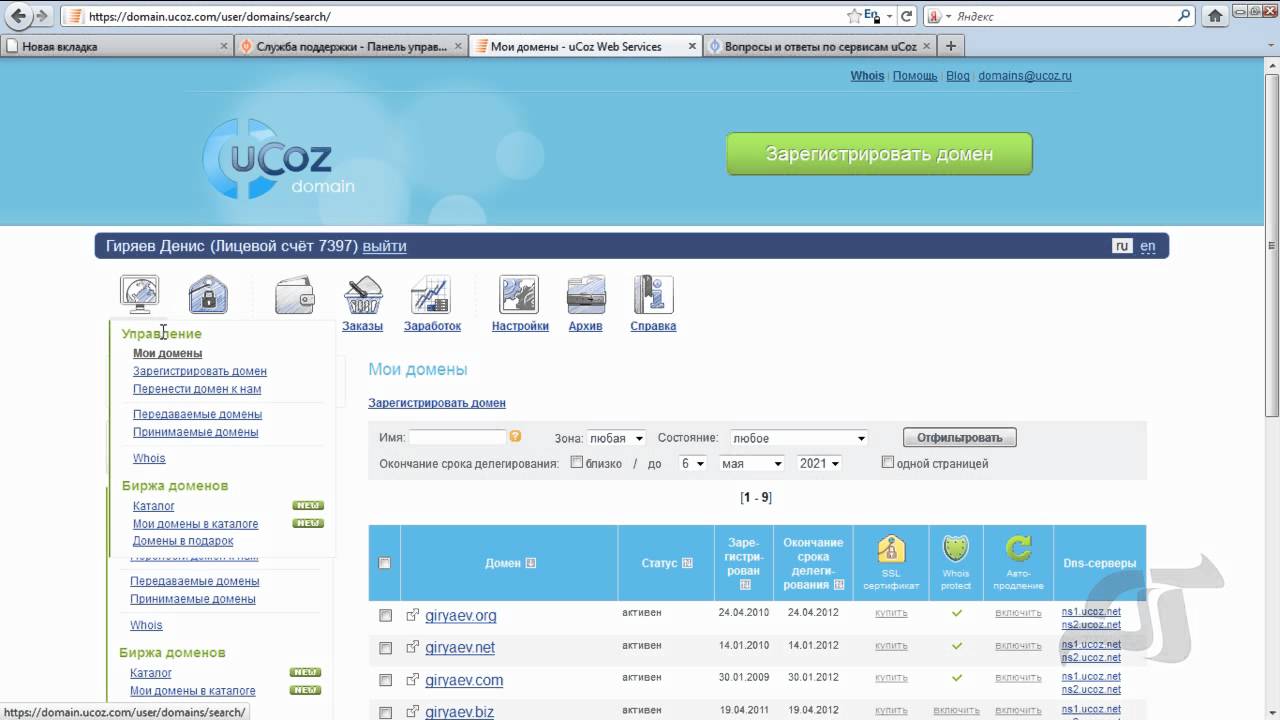Open giryaev.org in new window icon
This screenshot has width=1280, height=720.
[x=412, y=615]
